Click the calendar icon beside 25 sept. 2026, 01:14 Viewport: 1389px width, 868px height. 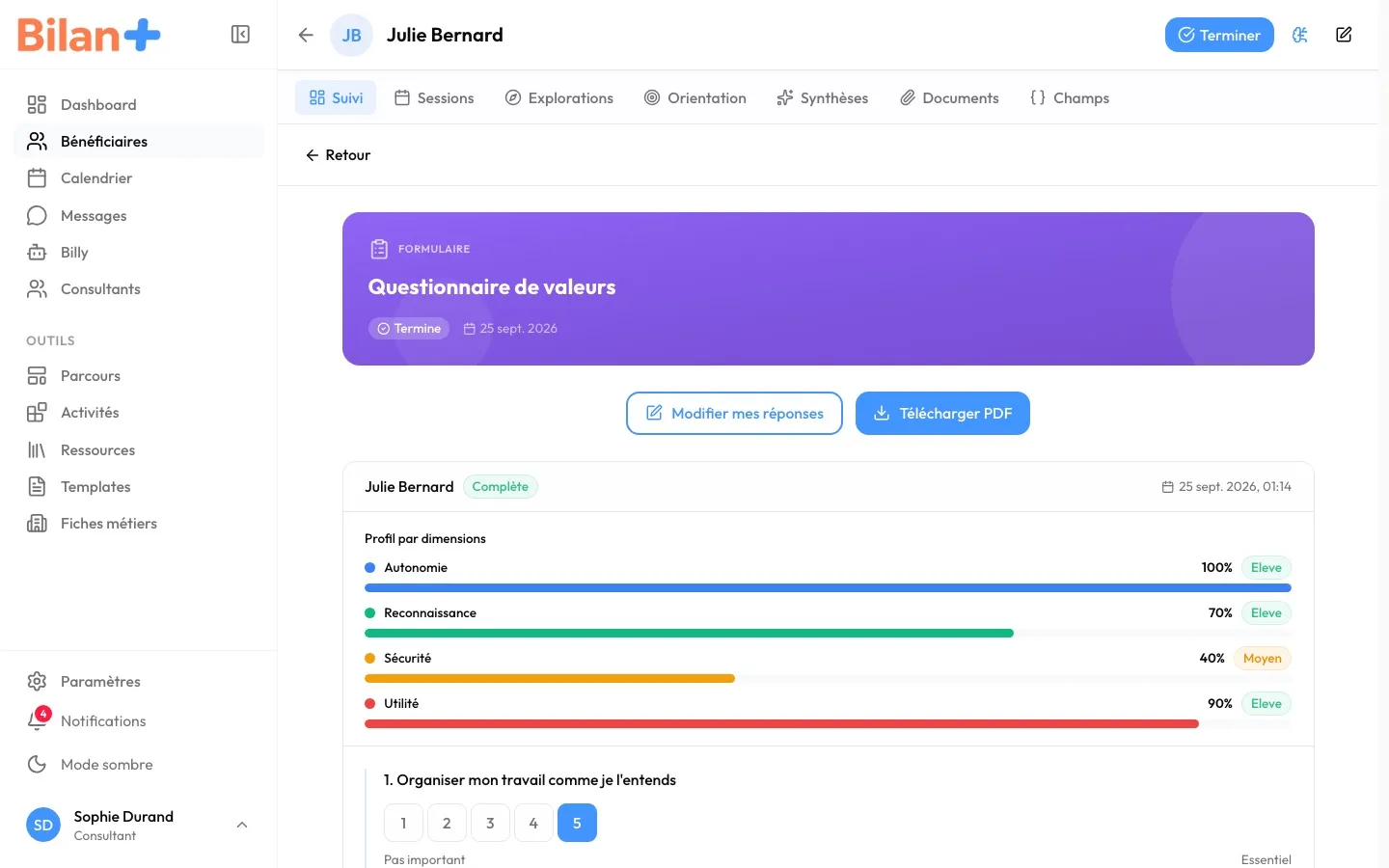point(1167,487)
